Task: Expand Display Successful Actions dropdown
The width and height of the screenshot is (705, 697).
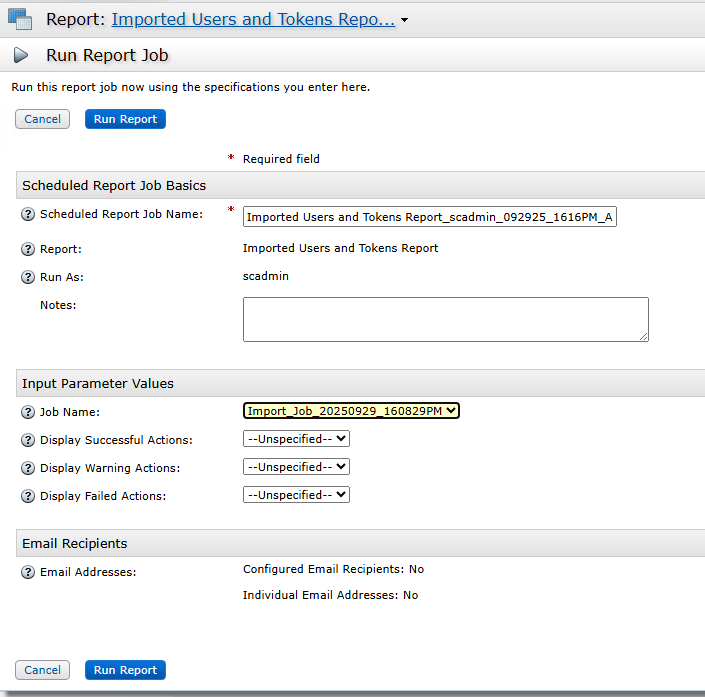Action: (x=296, y=438)
